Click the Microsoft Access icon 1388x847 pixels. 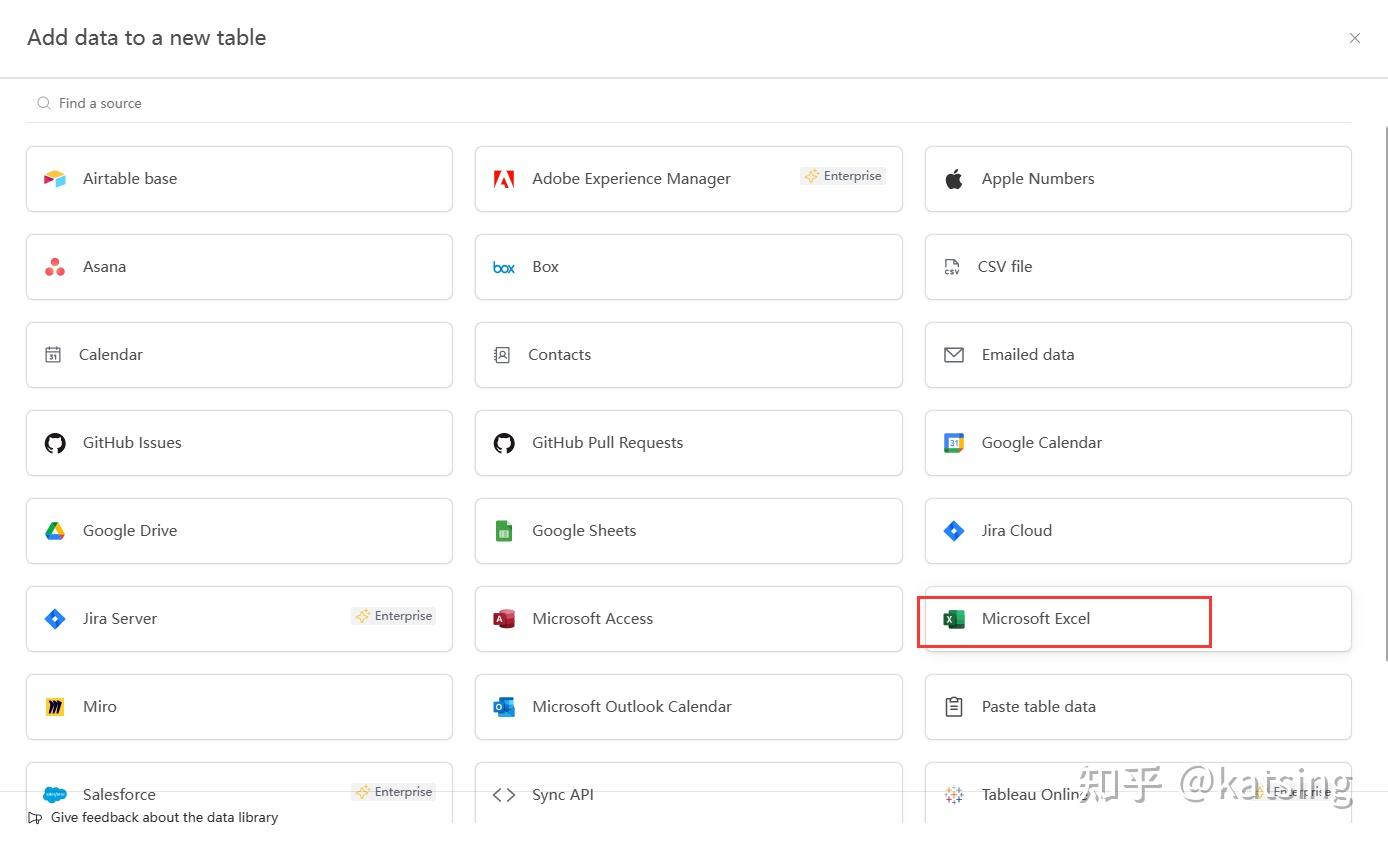(503, 619)
